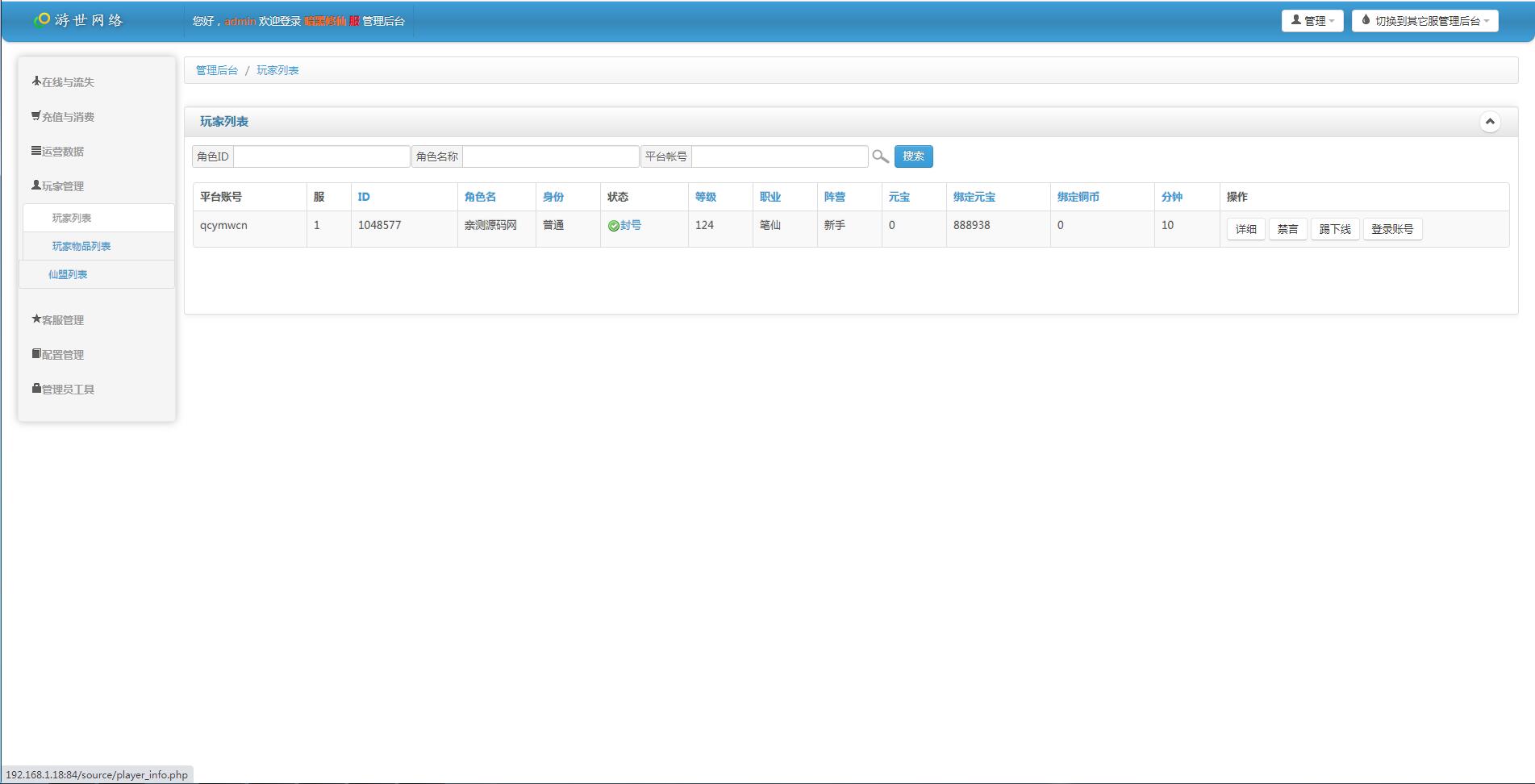The height and width of the screenshot is (784, 1535).
Task: Open the 管理 user dropdown
Action: (x=1312, y=21)
